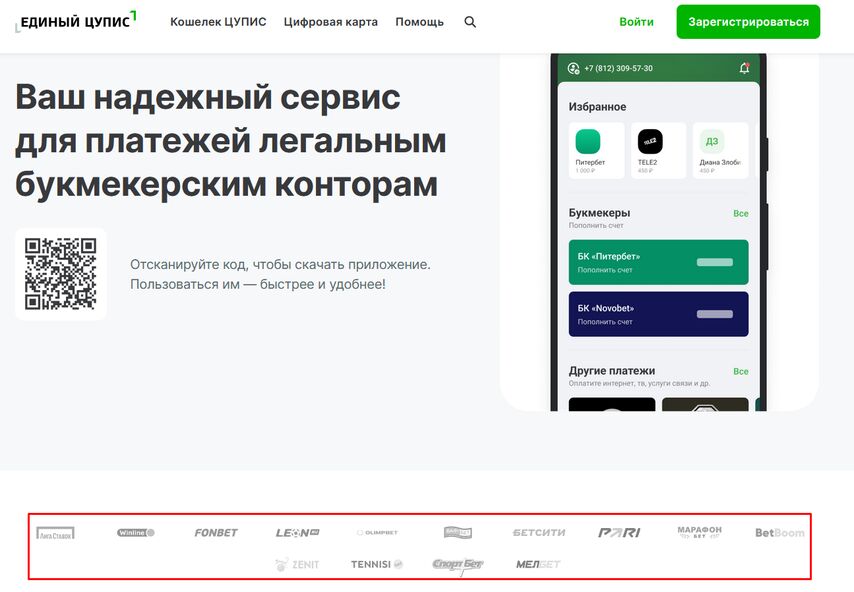Select the PARI bookmaker logo
Screen dimensions: 854x592
619,533
